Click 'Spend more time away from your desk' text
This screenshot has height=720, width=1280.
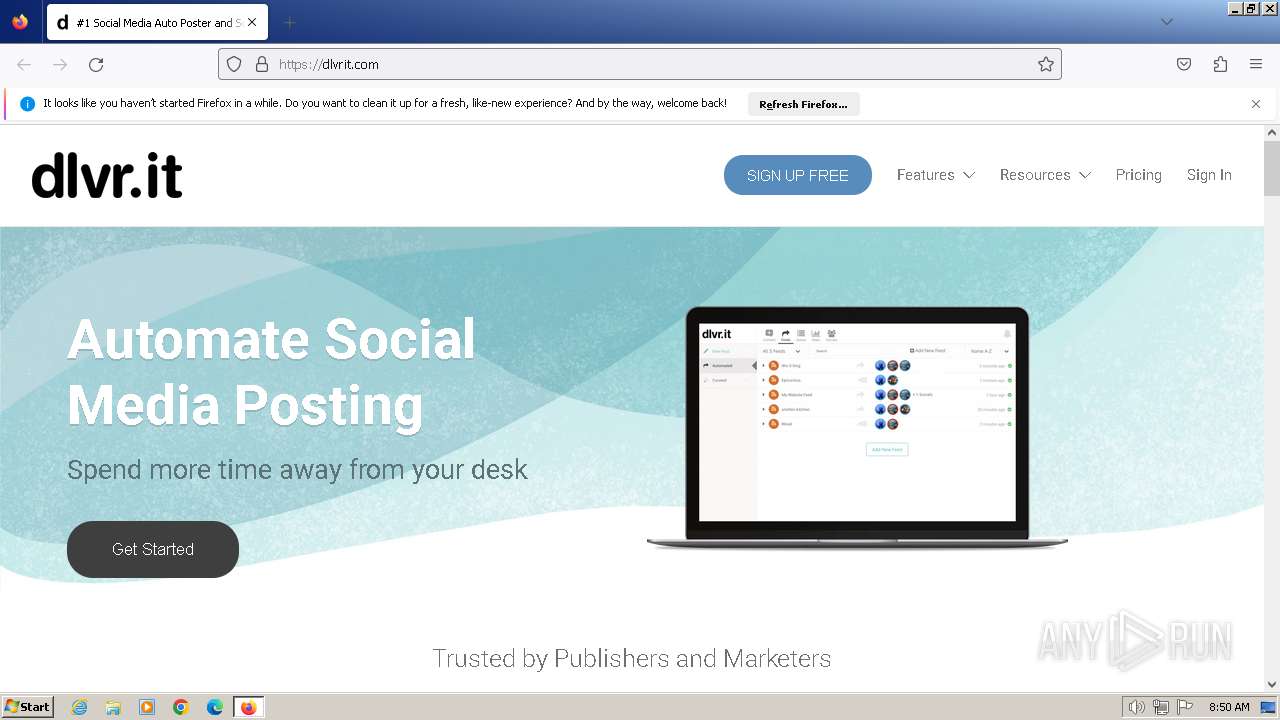pos(297,470)
